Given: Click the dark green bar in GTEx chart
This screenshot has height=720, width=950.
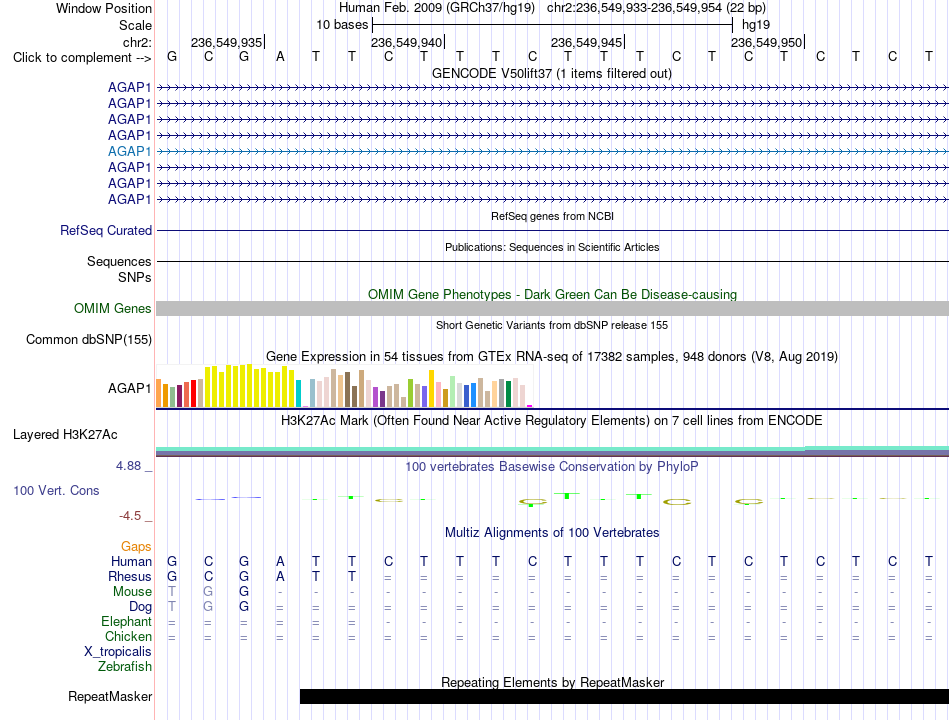Looking at the screenshot, I should 508,393.
